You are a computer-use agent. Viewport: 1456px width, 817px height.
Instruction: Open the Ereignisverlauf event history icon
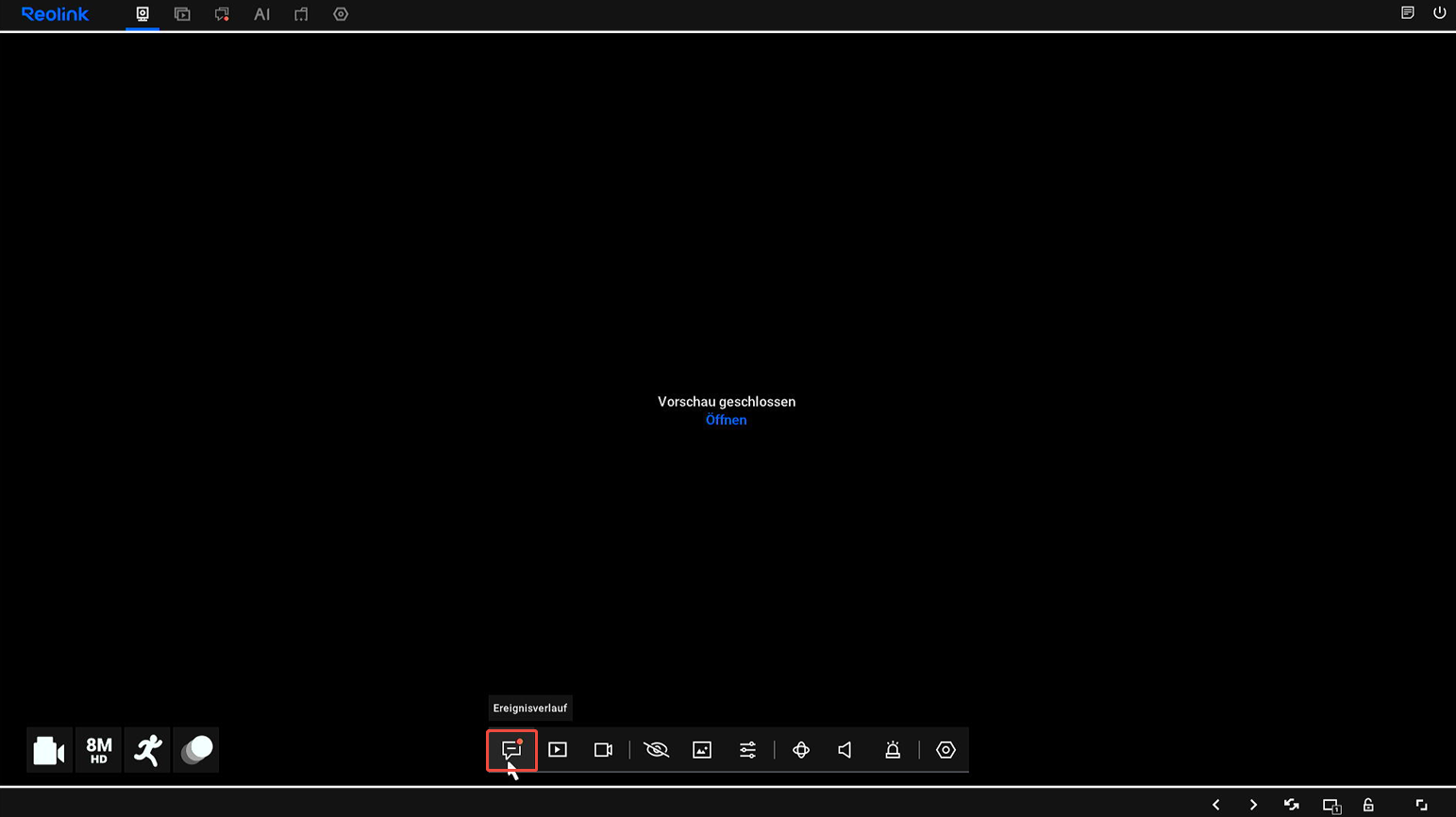511,750
